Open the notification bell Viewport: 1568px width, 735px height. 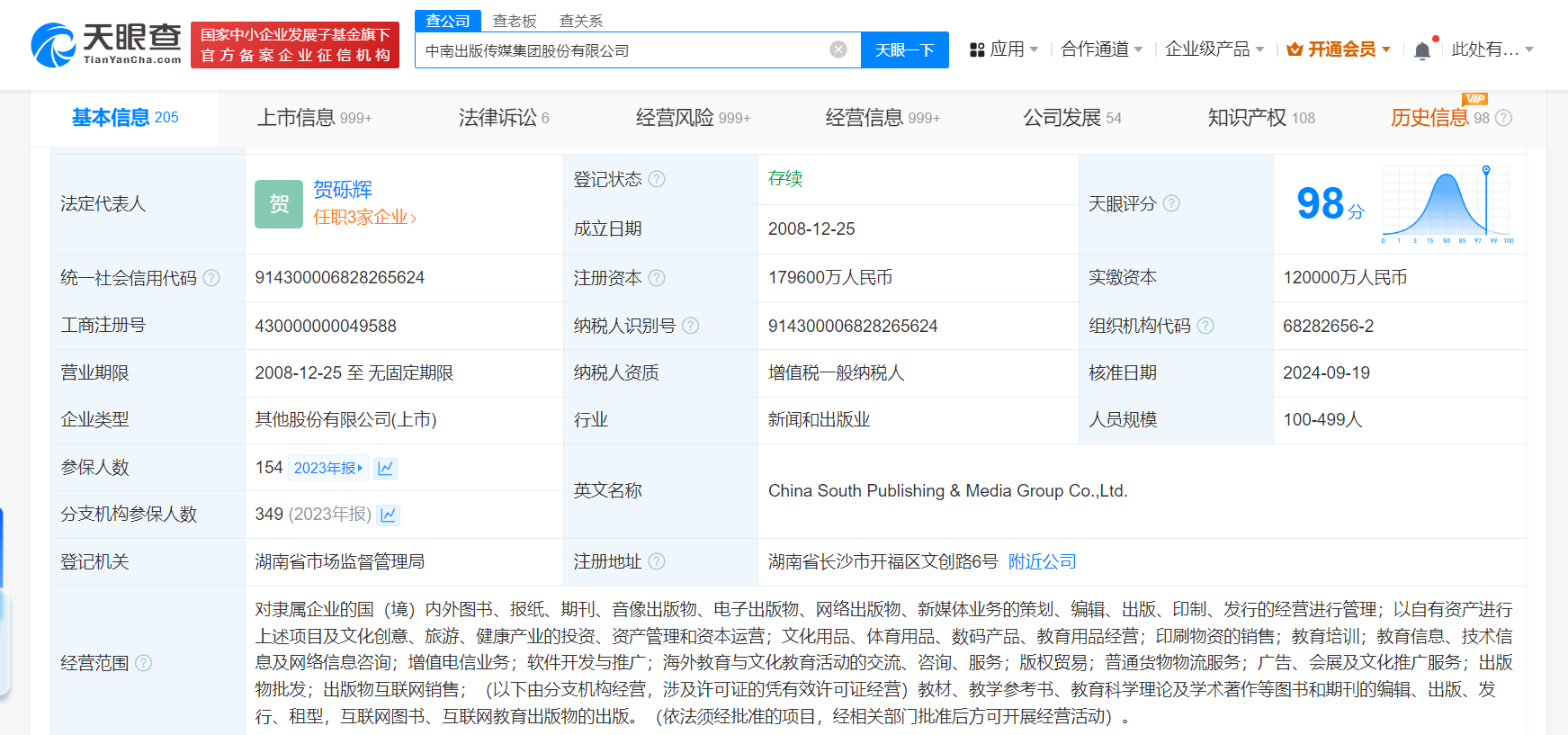(x=1421, y=50)
